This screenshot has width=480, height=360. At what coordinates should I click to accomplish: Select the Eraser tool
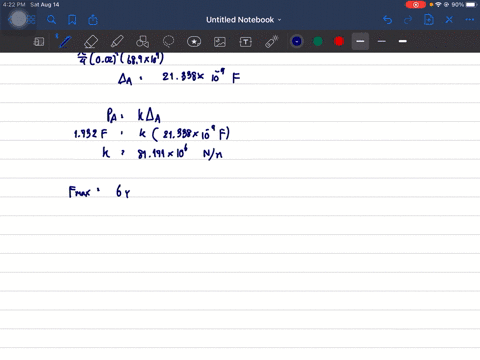[x=91, y=42]
